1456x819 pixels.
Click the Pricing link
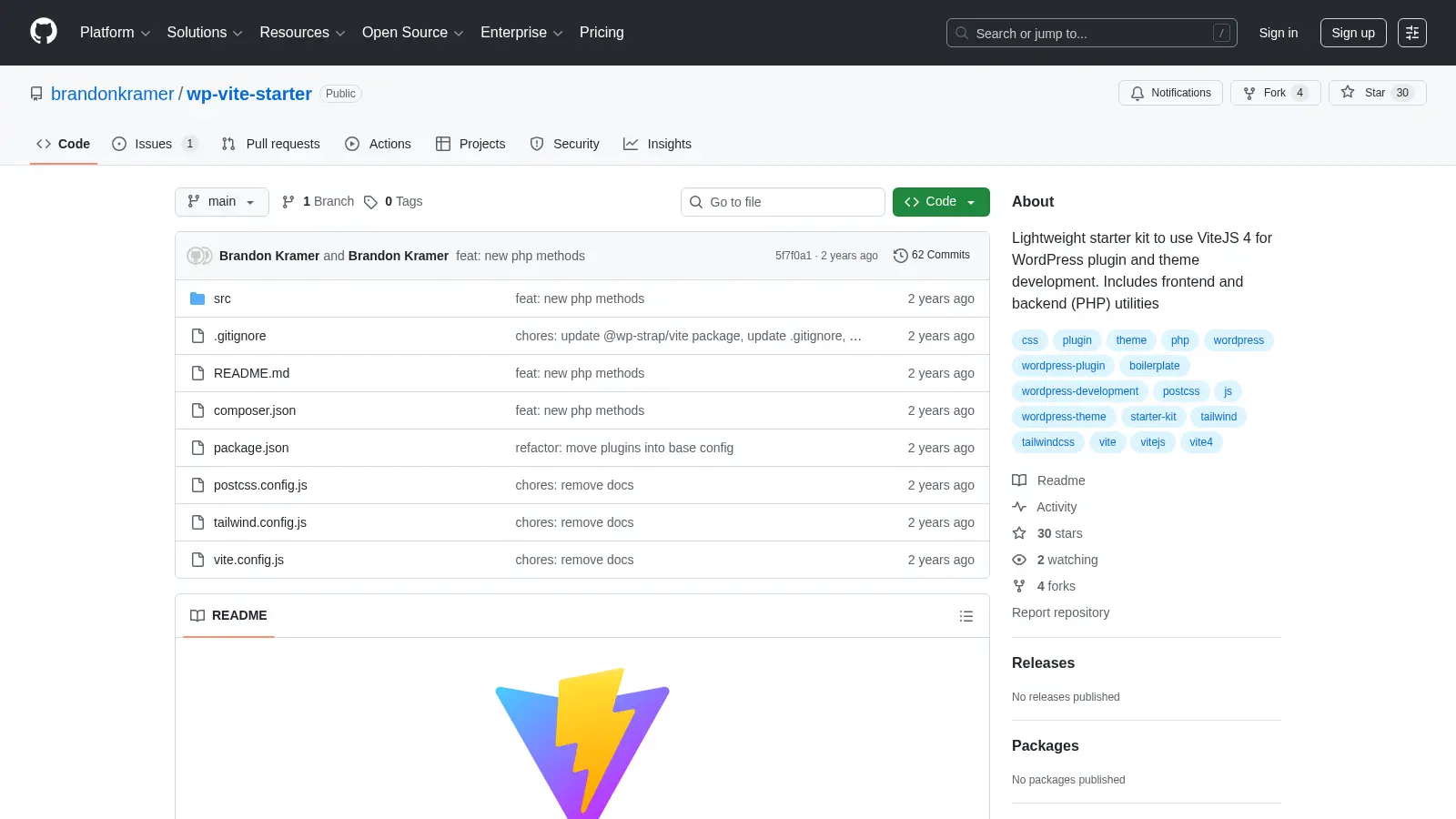(602, 33)
